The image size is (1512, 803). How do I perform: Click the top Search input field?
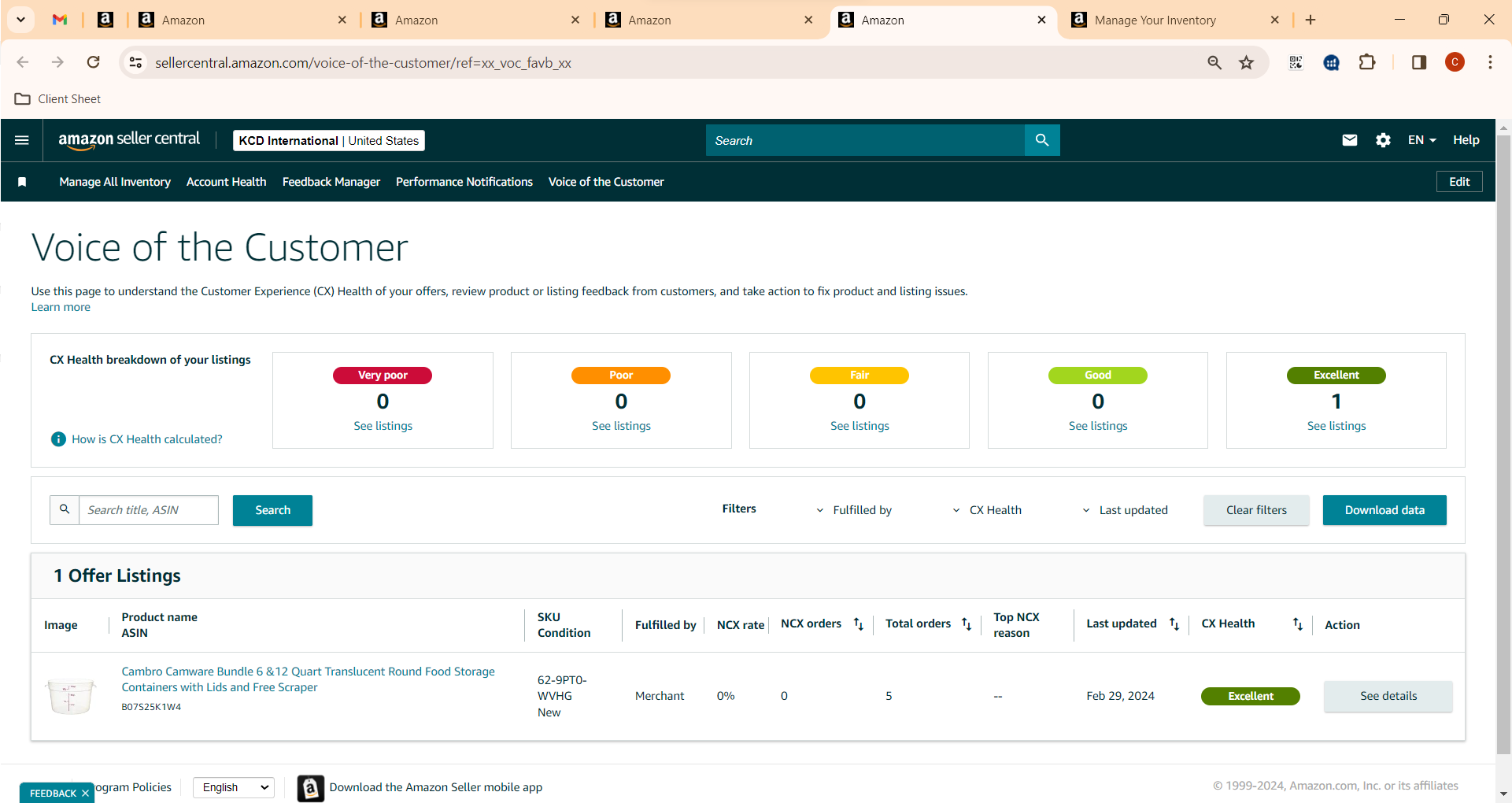coord(865,140)
